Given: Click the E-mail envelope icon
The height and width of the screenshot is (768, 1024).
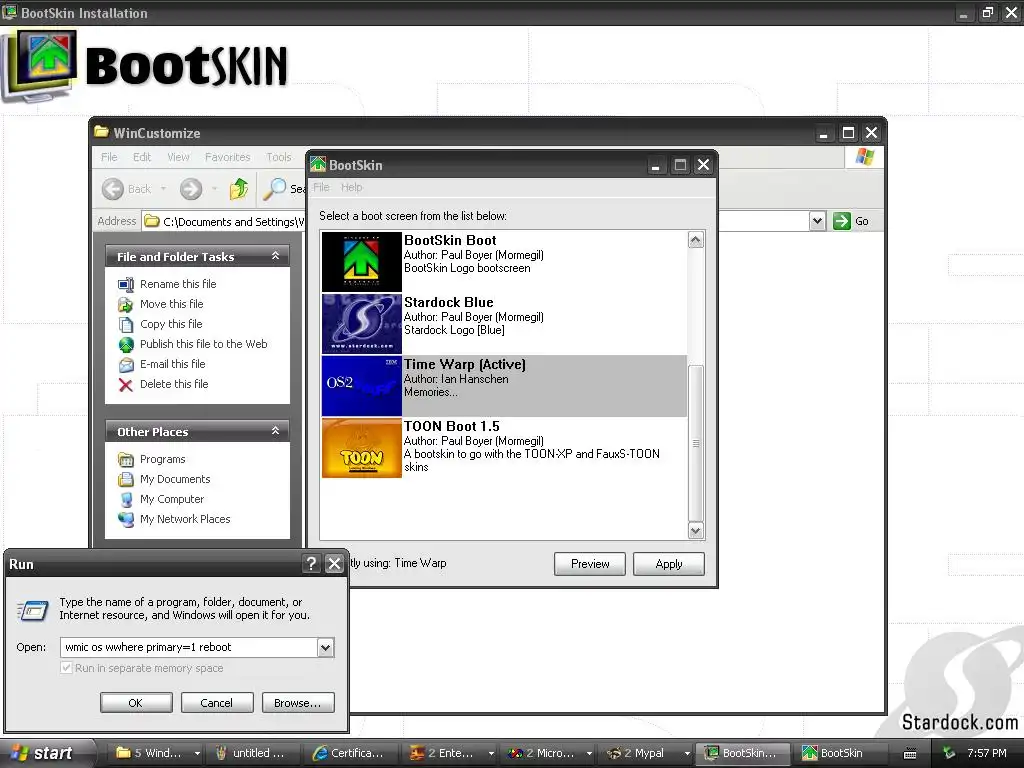Looking at the screenshot, I should [126, 364].
